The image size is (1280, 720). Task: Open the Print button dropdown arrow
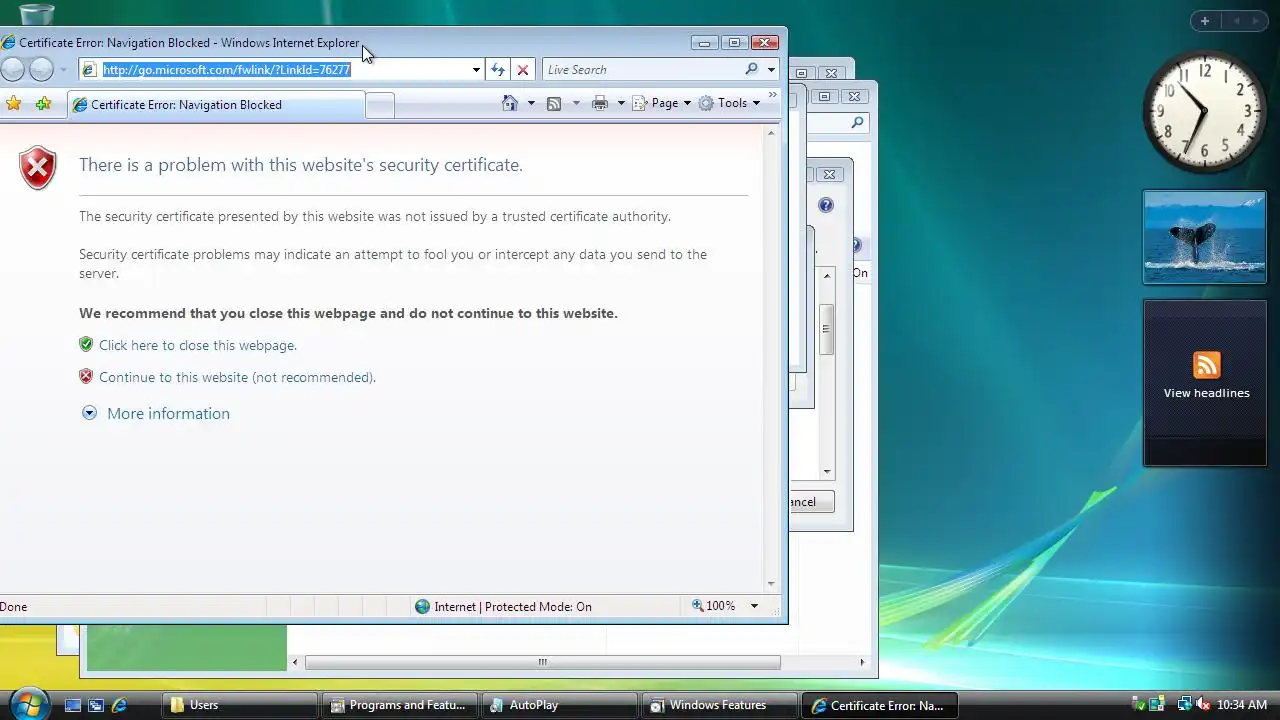[x=621, y=103]
